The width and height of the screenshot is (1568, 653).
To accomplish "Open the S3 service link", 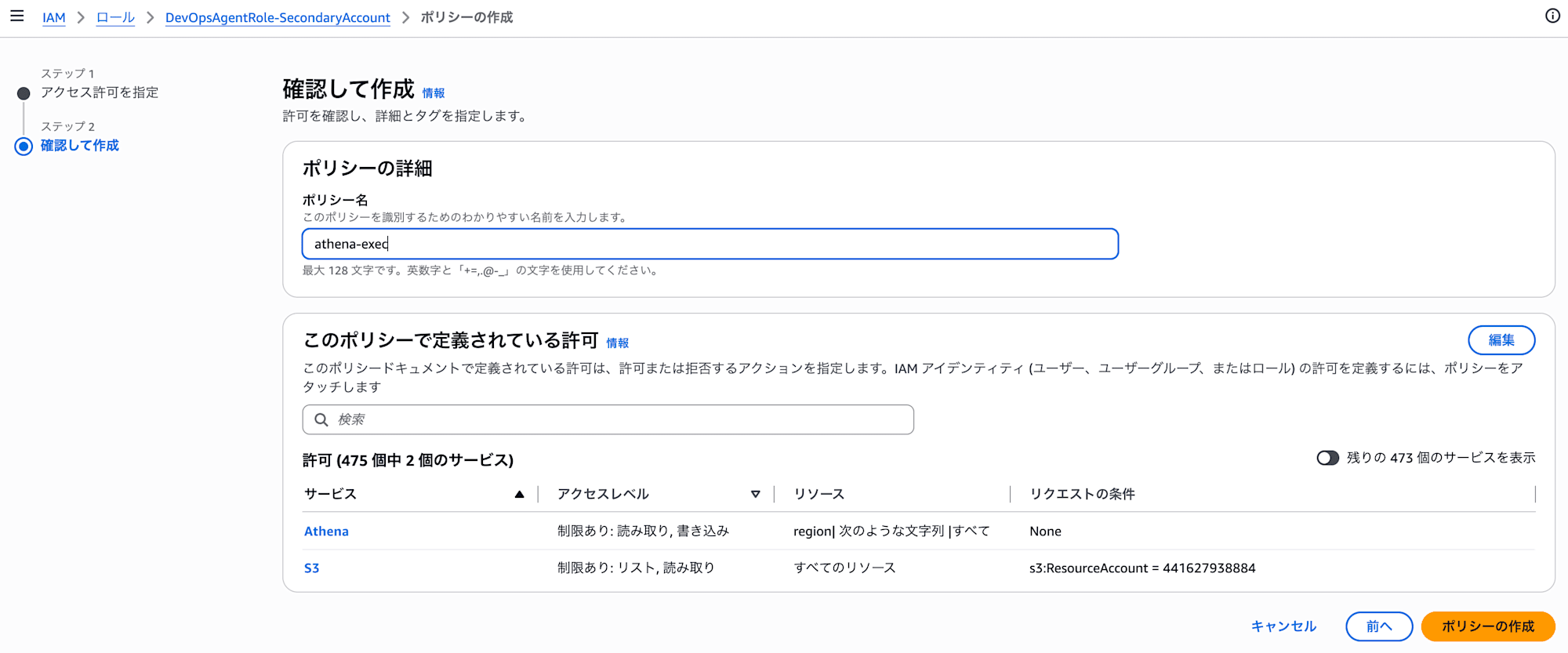I will pos(311,568).
